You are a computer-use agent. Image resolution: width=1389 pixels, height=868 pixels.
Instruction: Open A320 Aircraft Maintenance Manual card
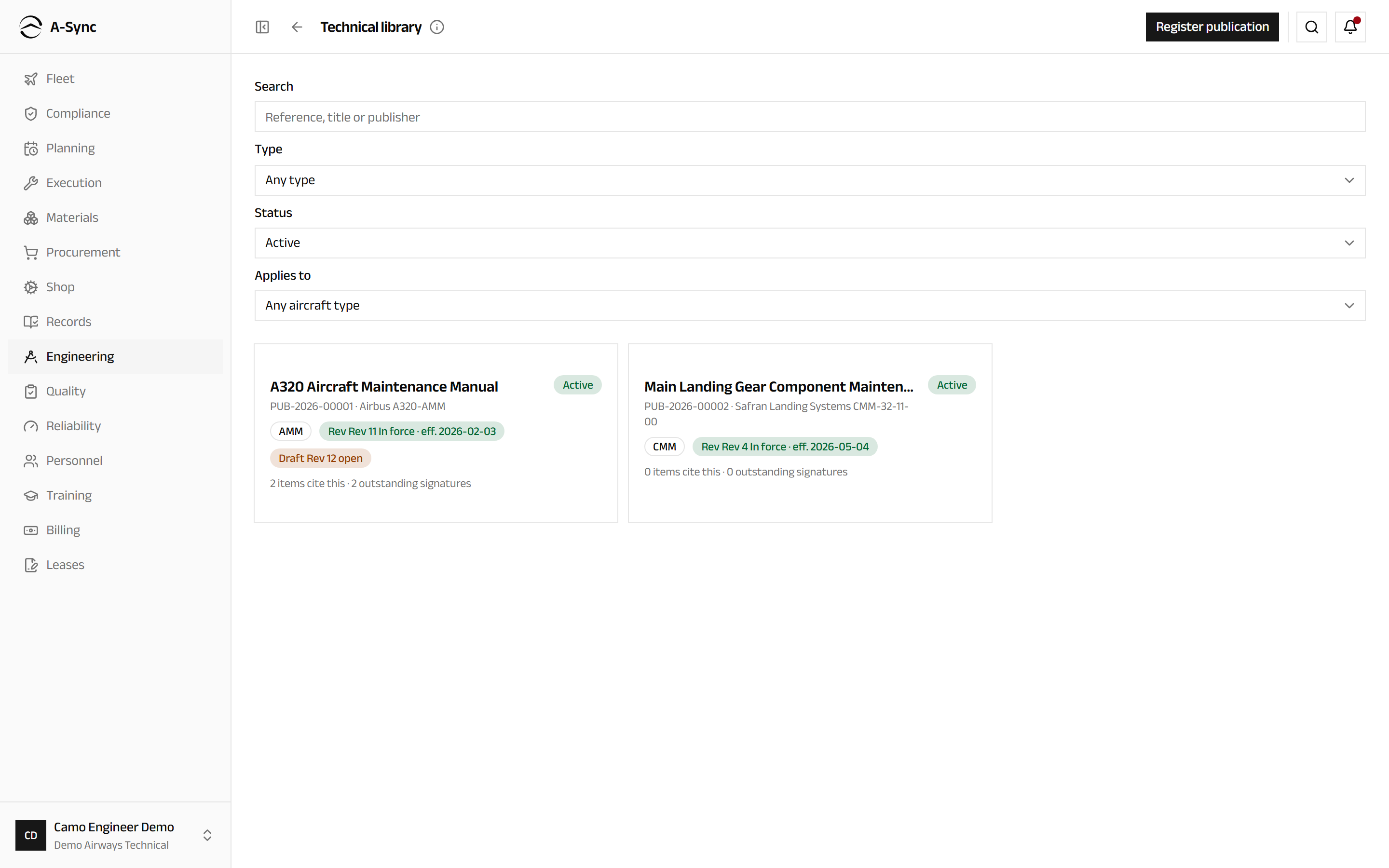436,433
